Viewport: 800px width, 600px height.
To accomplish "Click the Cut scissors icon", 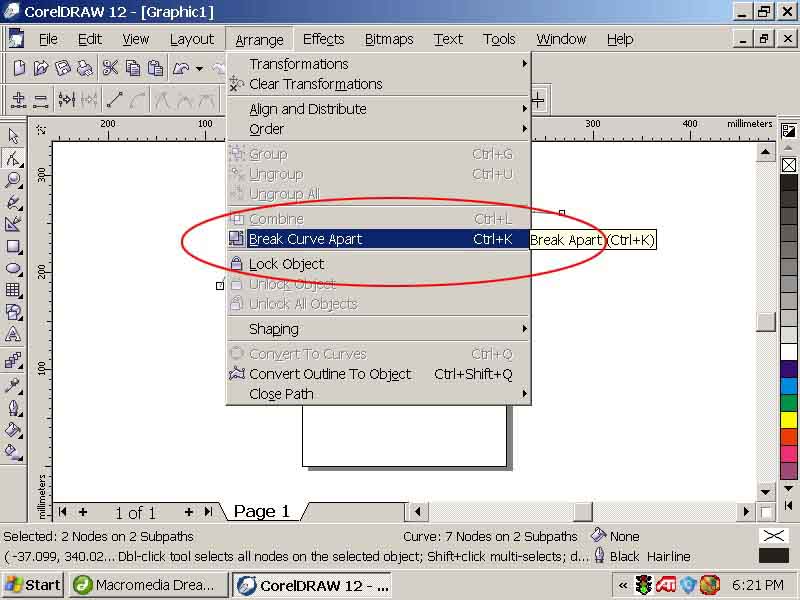I will (110, 67).
